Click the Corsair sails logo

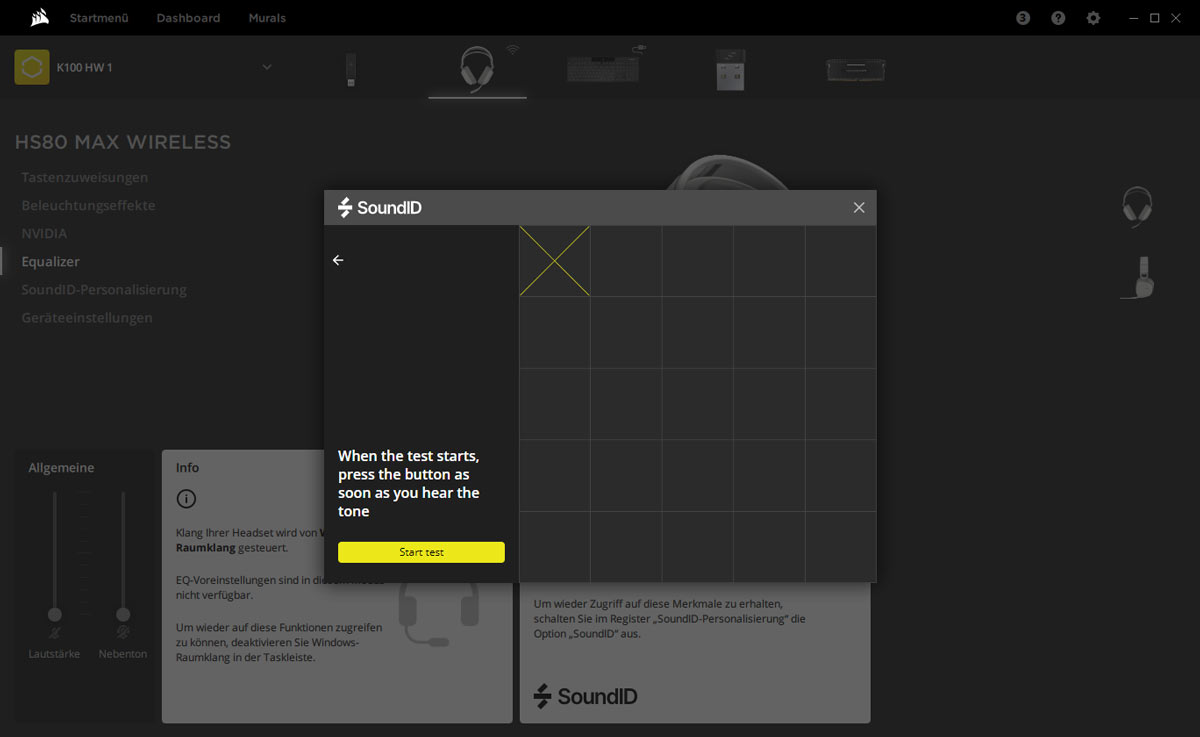click(40, 18)
